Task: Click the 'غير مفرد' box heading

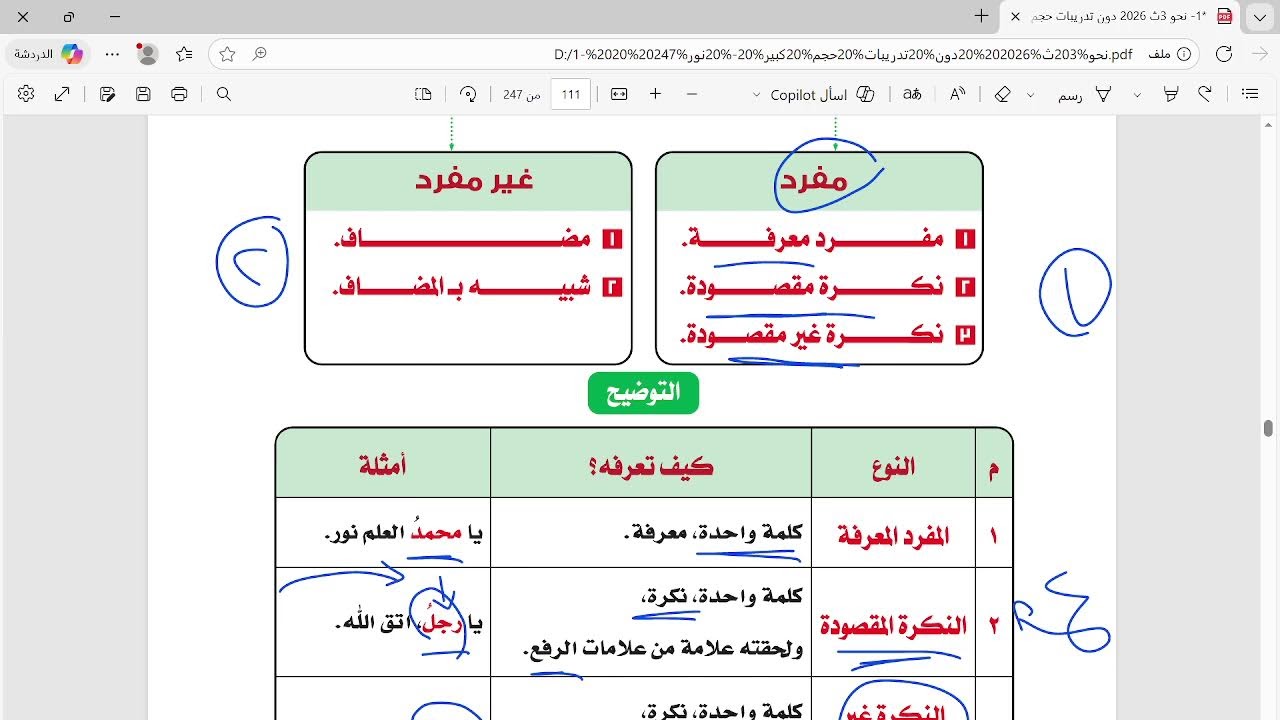Action: 474,180
